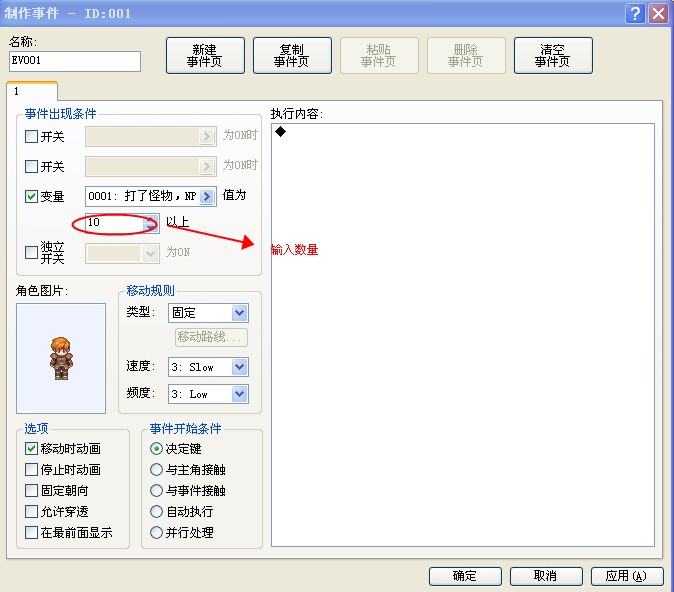
Task: Click the help question mark icon
Action: pos(635,13)
